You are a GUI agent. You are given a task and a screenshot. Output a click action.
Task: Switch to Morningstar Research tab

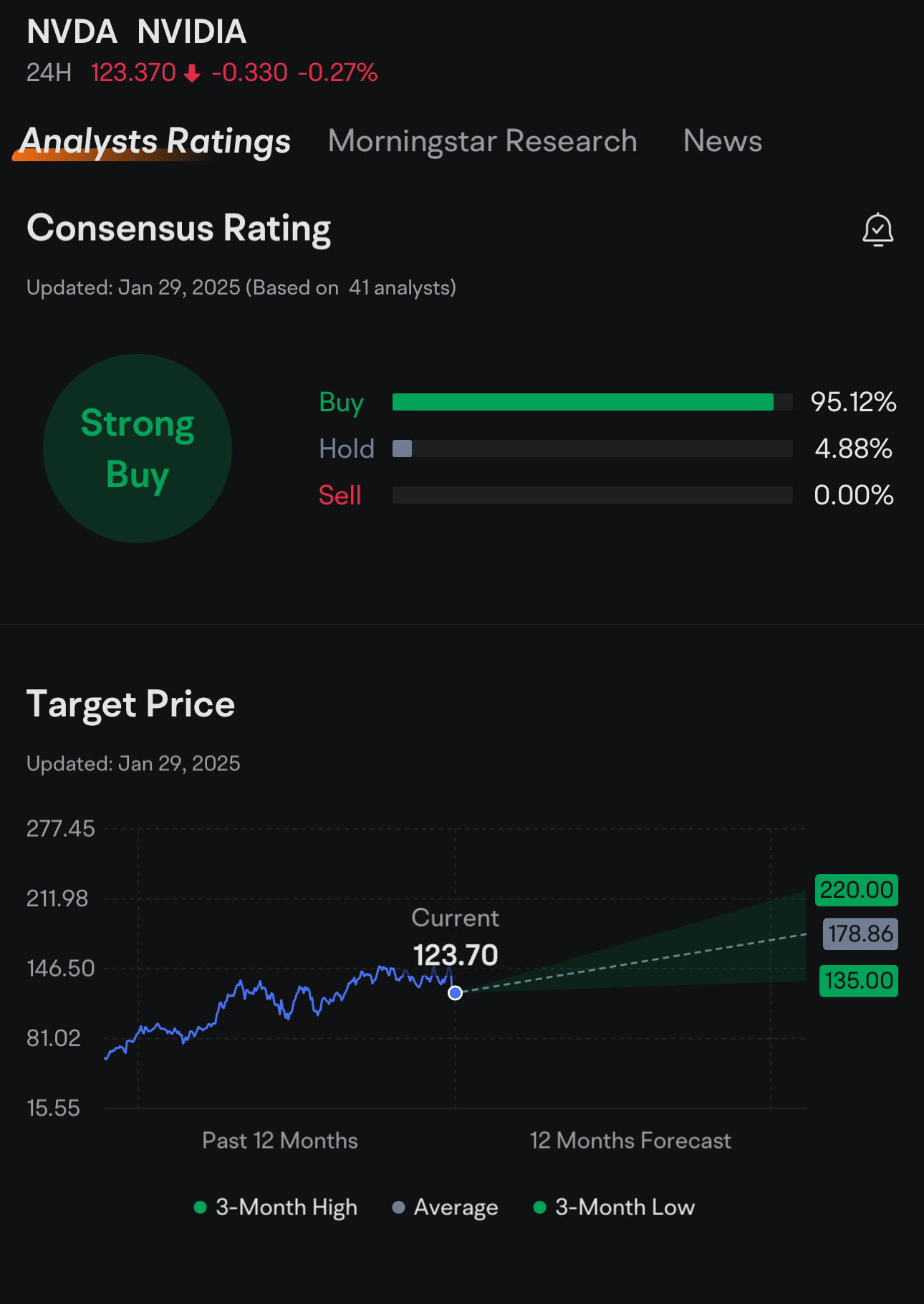point(483,141)
